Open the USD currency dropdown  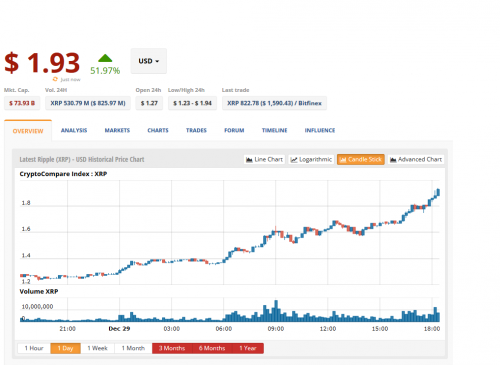(x=149, y=61)
